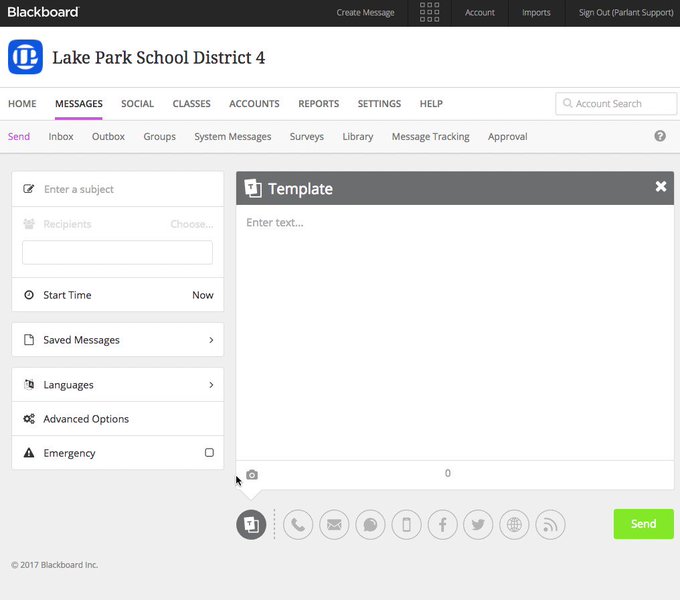Expand Saved Messages chevron

point(211,340)
